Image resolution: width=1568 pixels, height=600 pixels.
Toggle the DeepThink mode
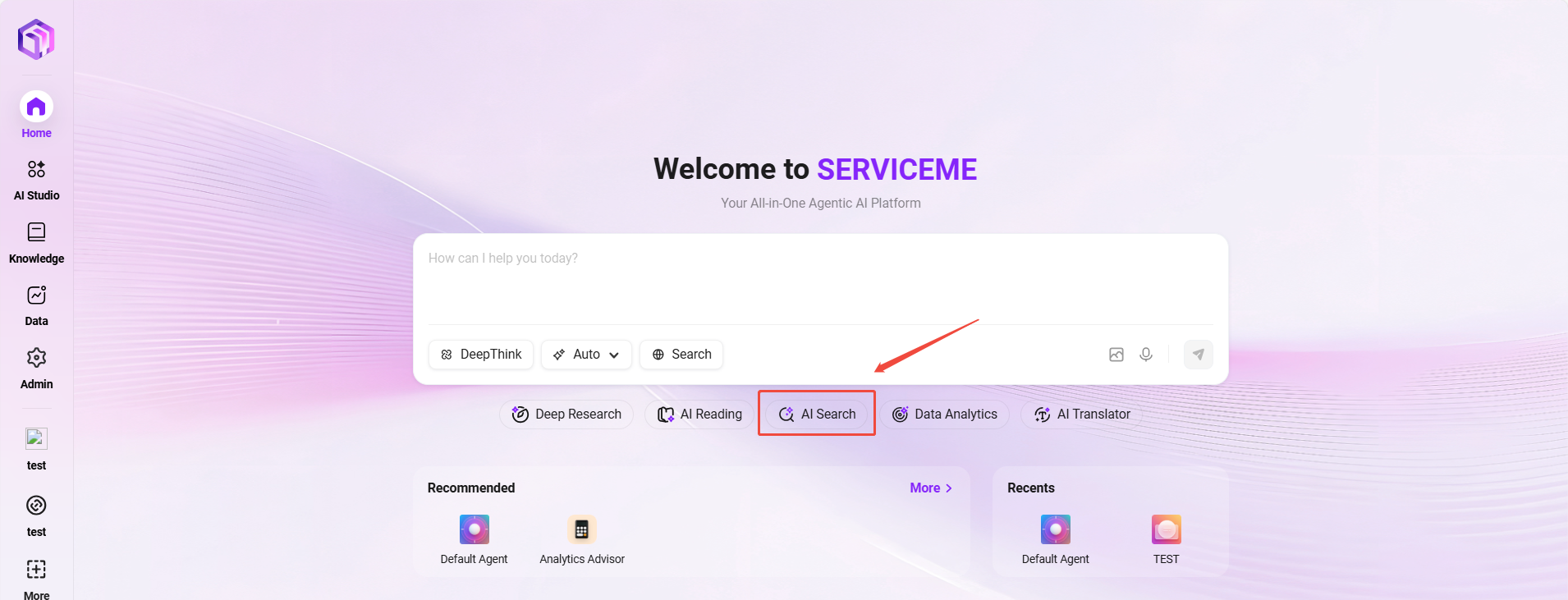(481, 355)
